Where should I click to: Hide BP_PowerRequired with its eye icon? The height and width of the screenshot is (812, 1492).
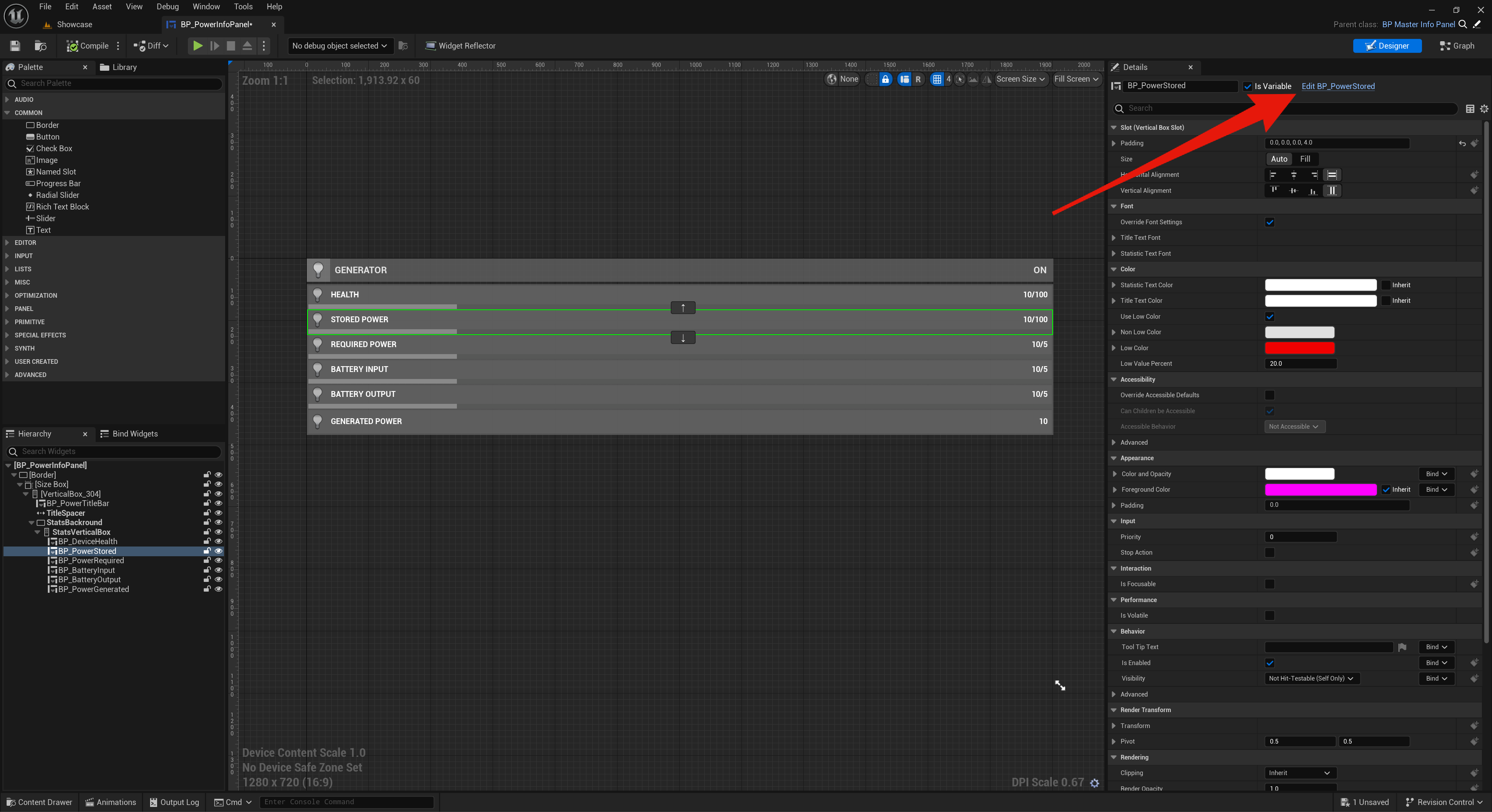pyautogui.click(x=219, y=561)
